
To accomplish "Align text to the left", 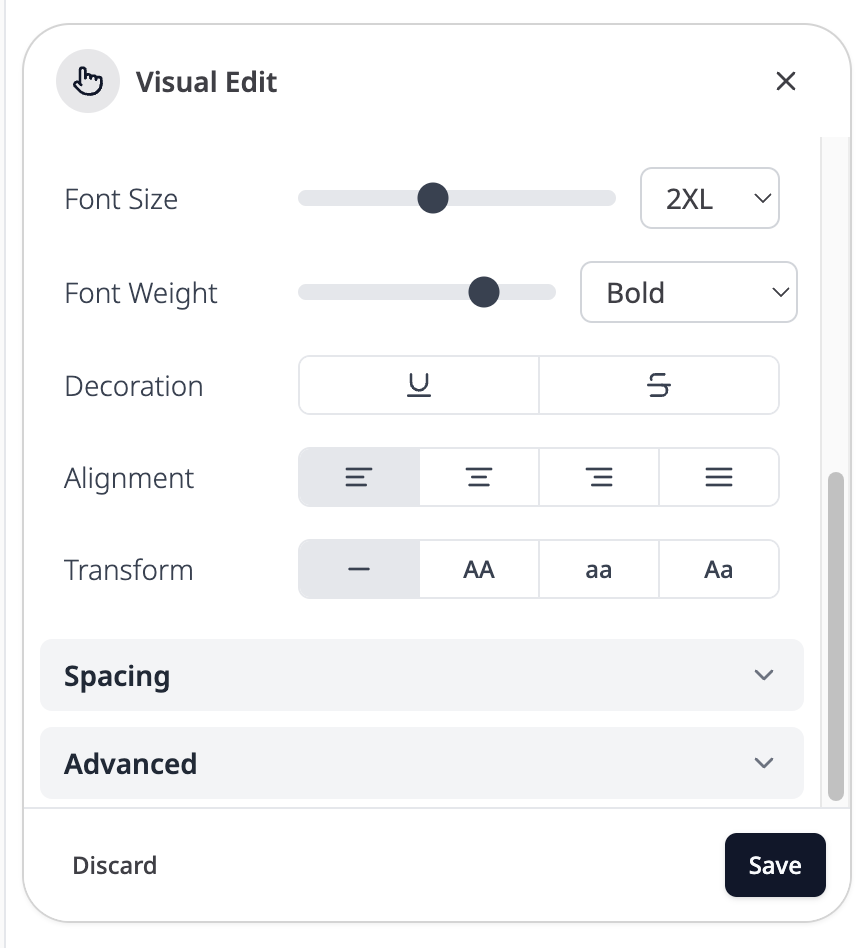I will tap(359, 478).
